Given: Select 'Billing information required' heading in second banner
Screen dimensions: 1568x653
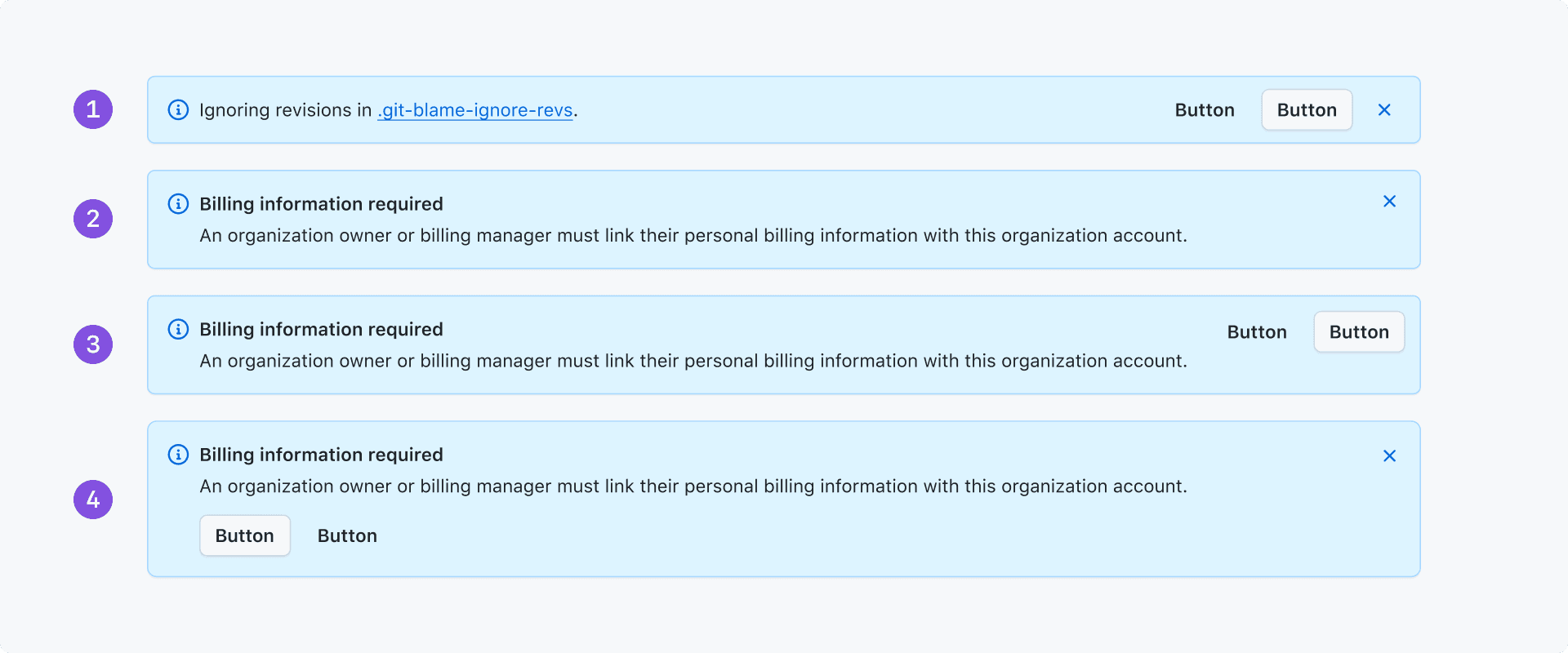Looking at the screenshot, I should 321,204.
